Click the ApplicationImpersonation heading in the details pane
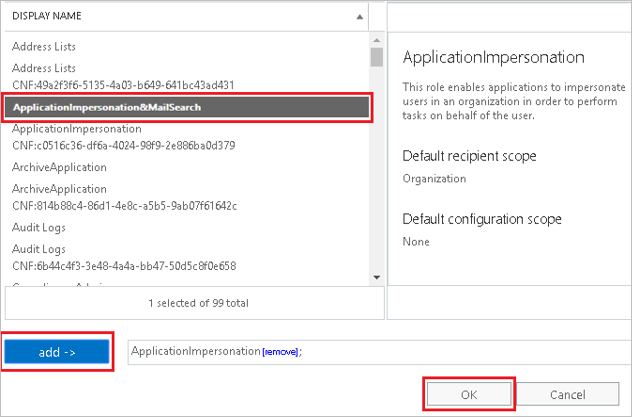Screen dimensions: 632x417 493,57
